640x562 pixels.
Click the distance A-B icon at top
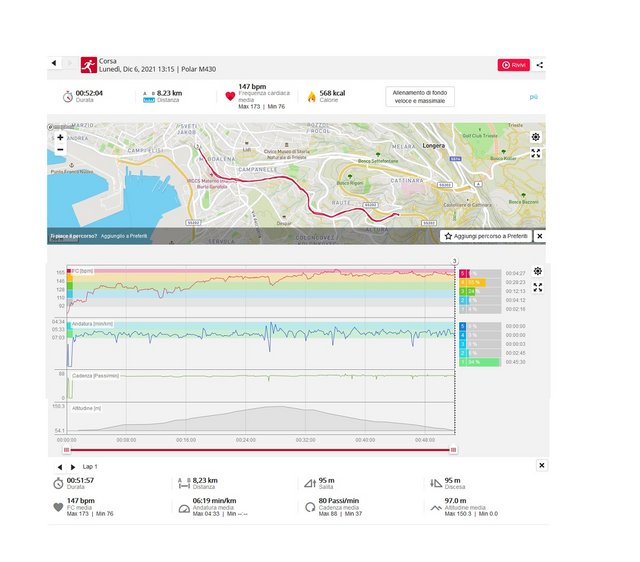click(149, 97)
